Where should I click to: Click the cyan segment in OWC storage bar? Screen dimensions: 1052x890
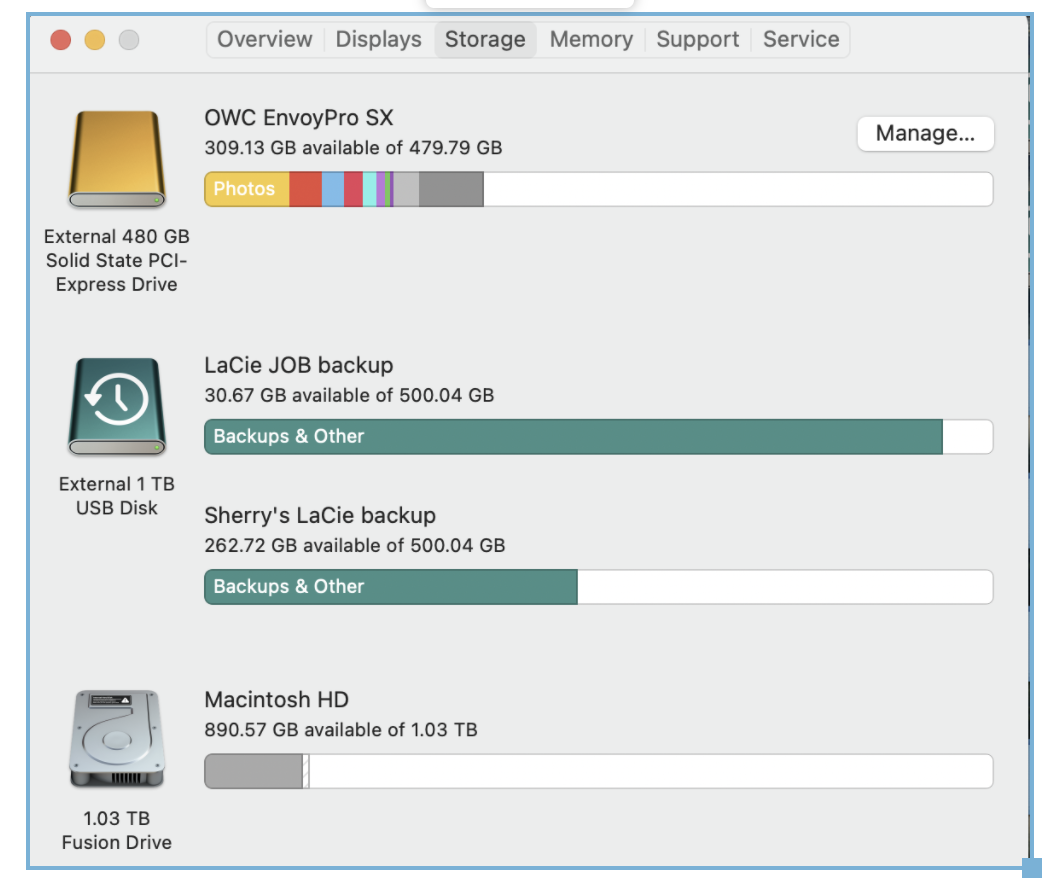click(370, 189)
